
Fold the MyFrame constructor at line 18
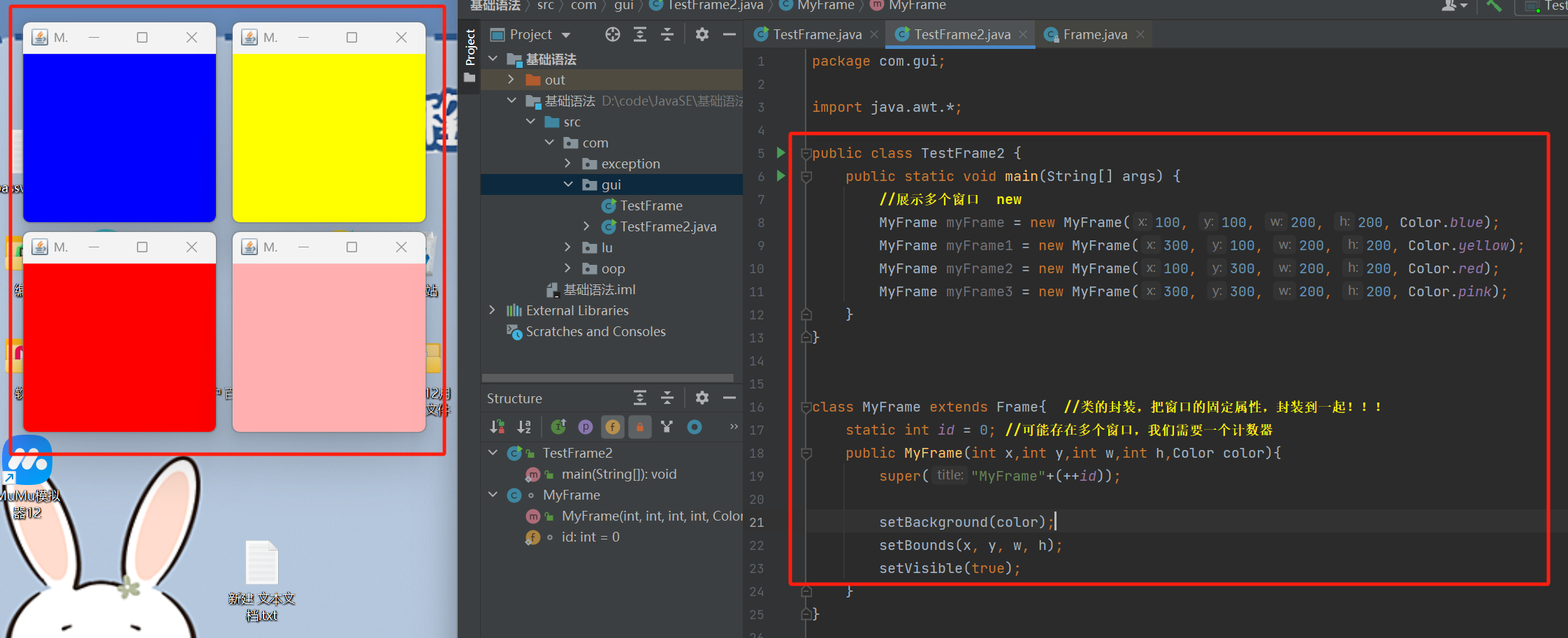[x=806, y=453]
